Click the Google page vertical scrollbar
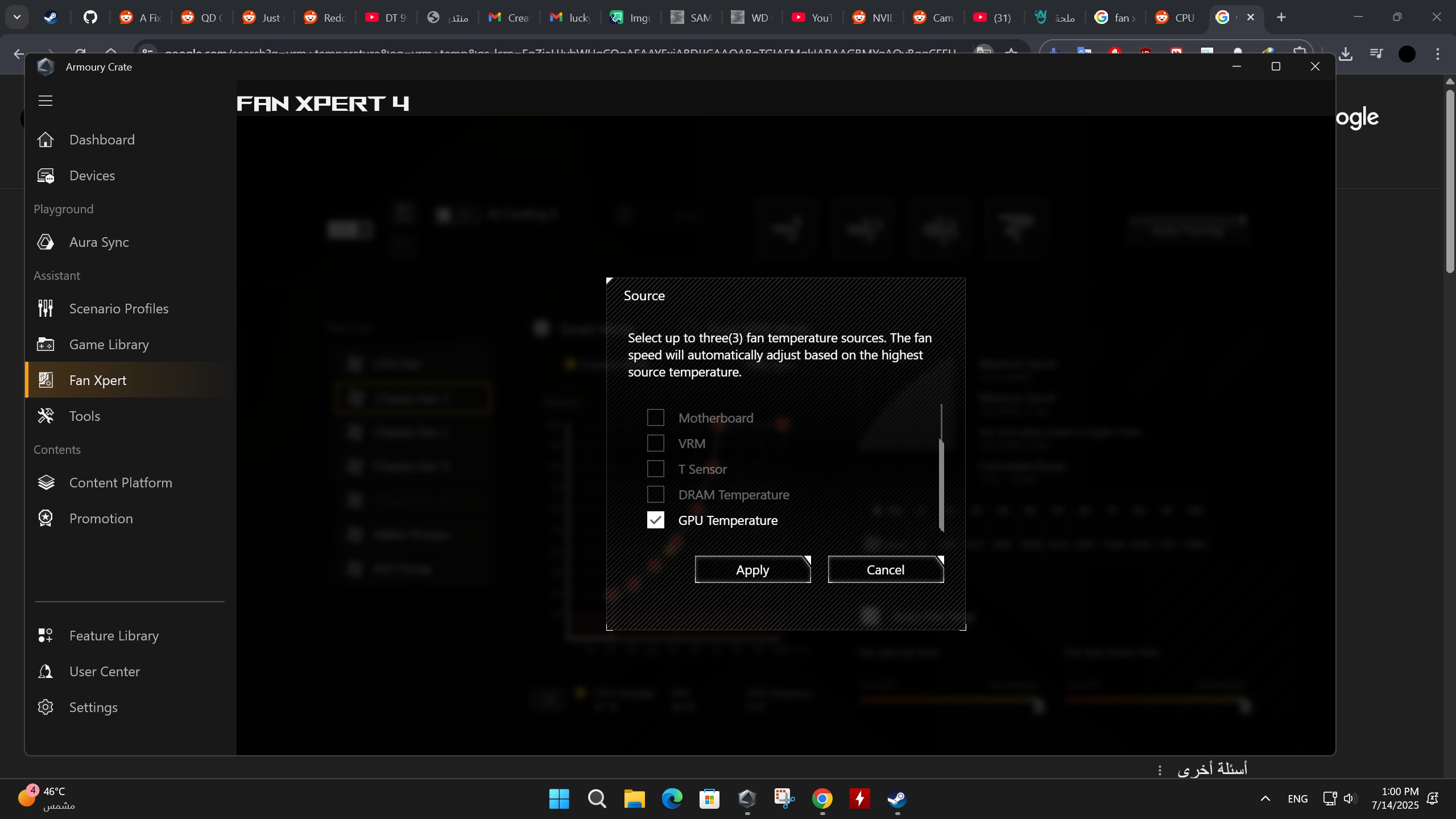The width and height of the screenshot is (1456, 819). [1450, 182]
